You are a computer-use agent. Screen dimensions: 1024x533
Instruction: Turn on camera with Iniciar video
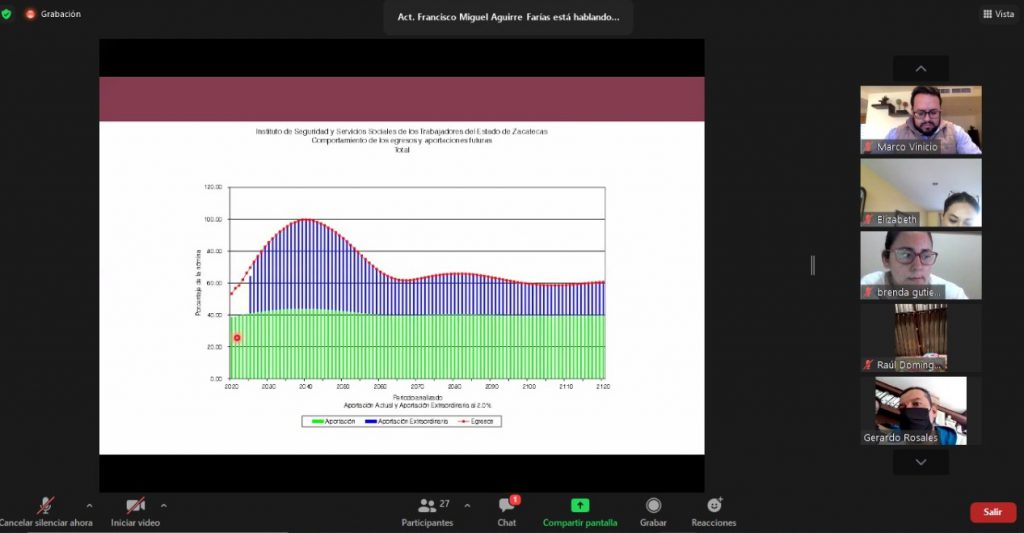coord(135,506)
